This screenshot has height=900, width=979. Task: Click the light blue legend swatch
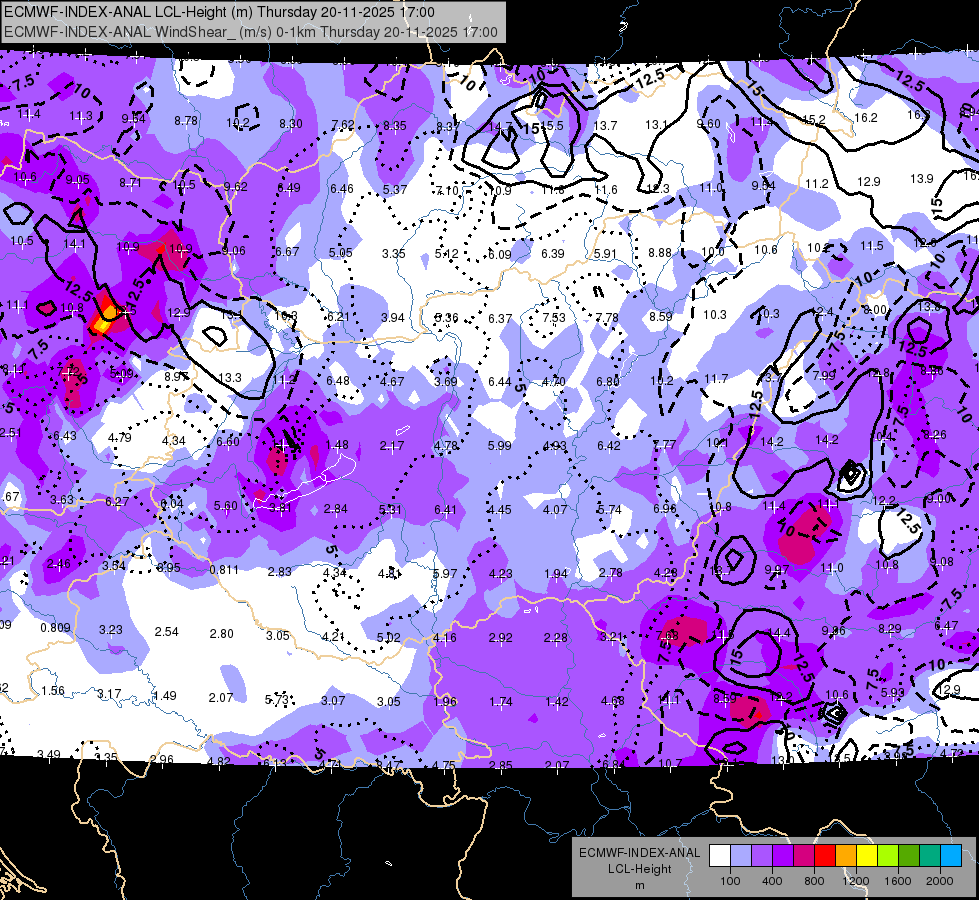[x=741, y=856]
